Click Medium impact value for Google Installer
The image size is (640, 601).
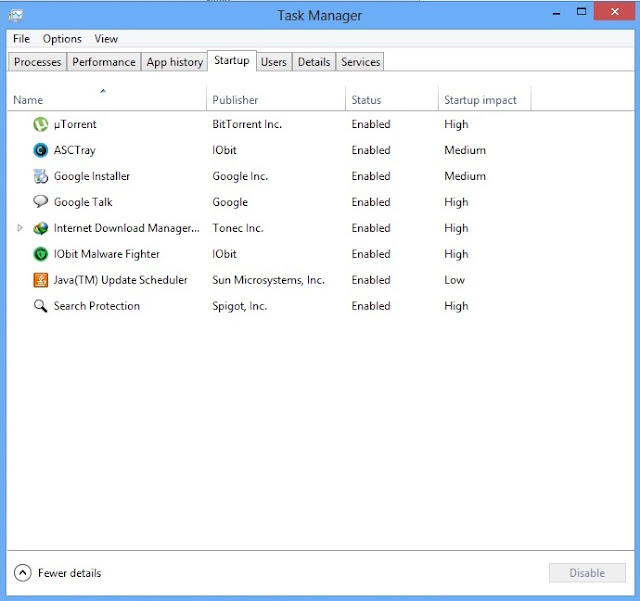point(465,176)
